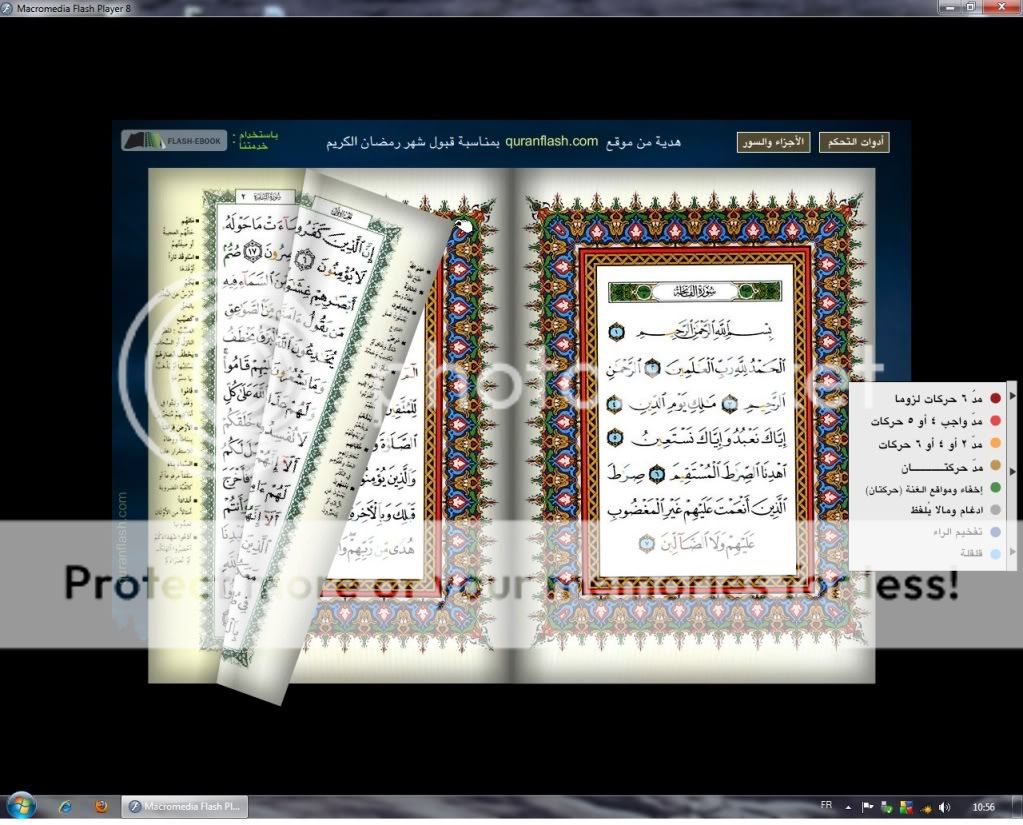
Task: Click the Safely Remove Hardware tray icon
Action: (887, 807)
